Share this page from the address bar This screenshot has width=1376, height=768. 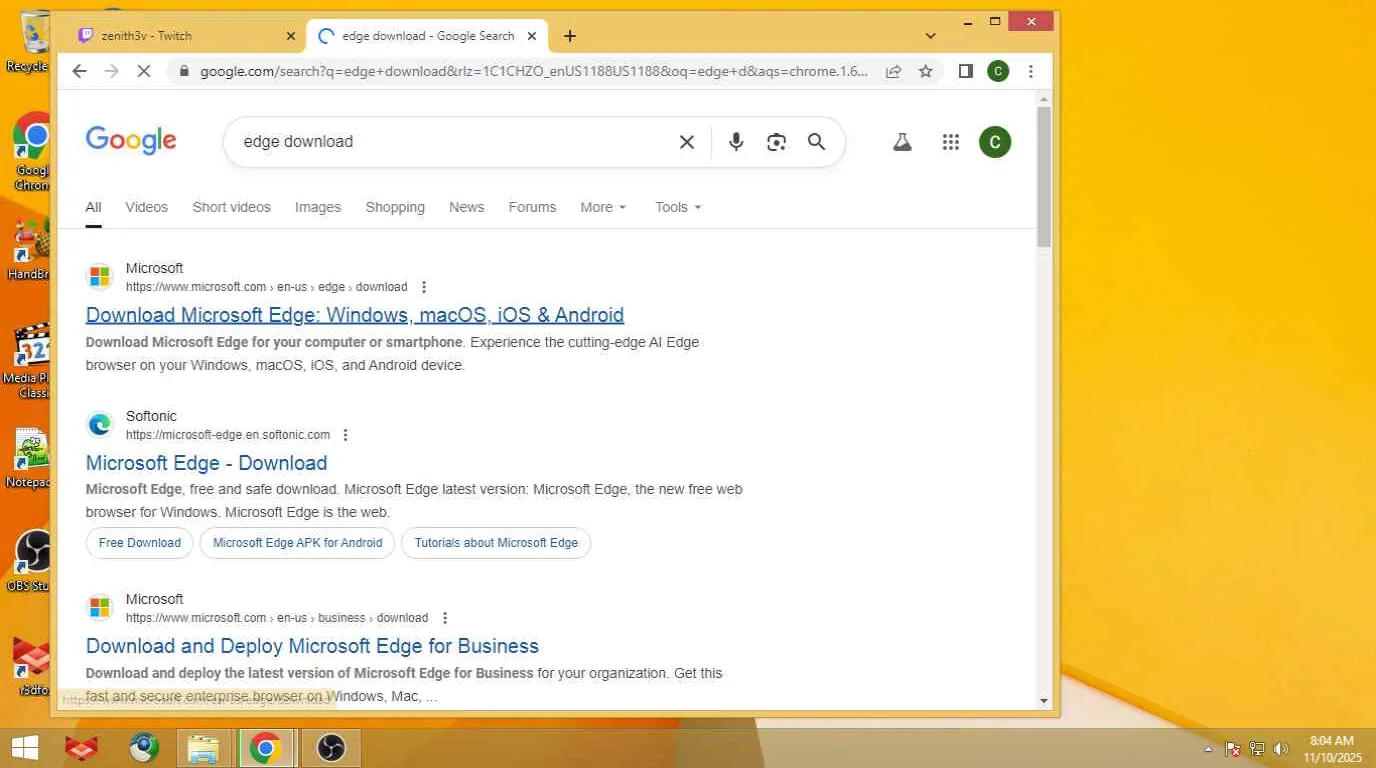pyautogui.click(x=893, y=71)
